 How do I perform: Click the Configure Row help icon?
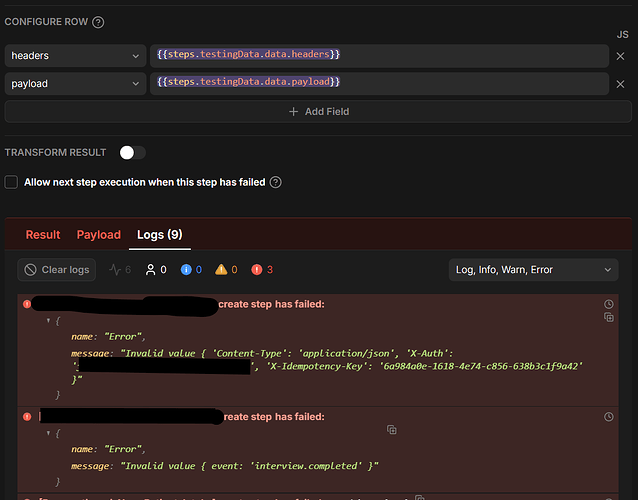pyautogui.click(x=98, y=22)
